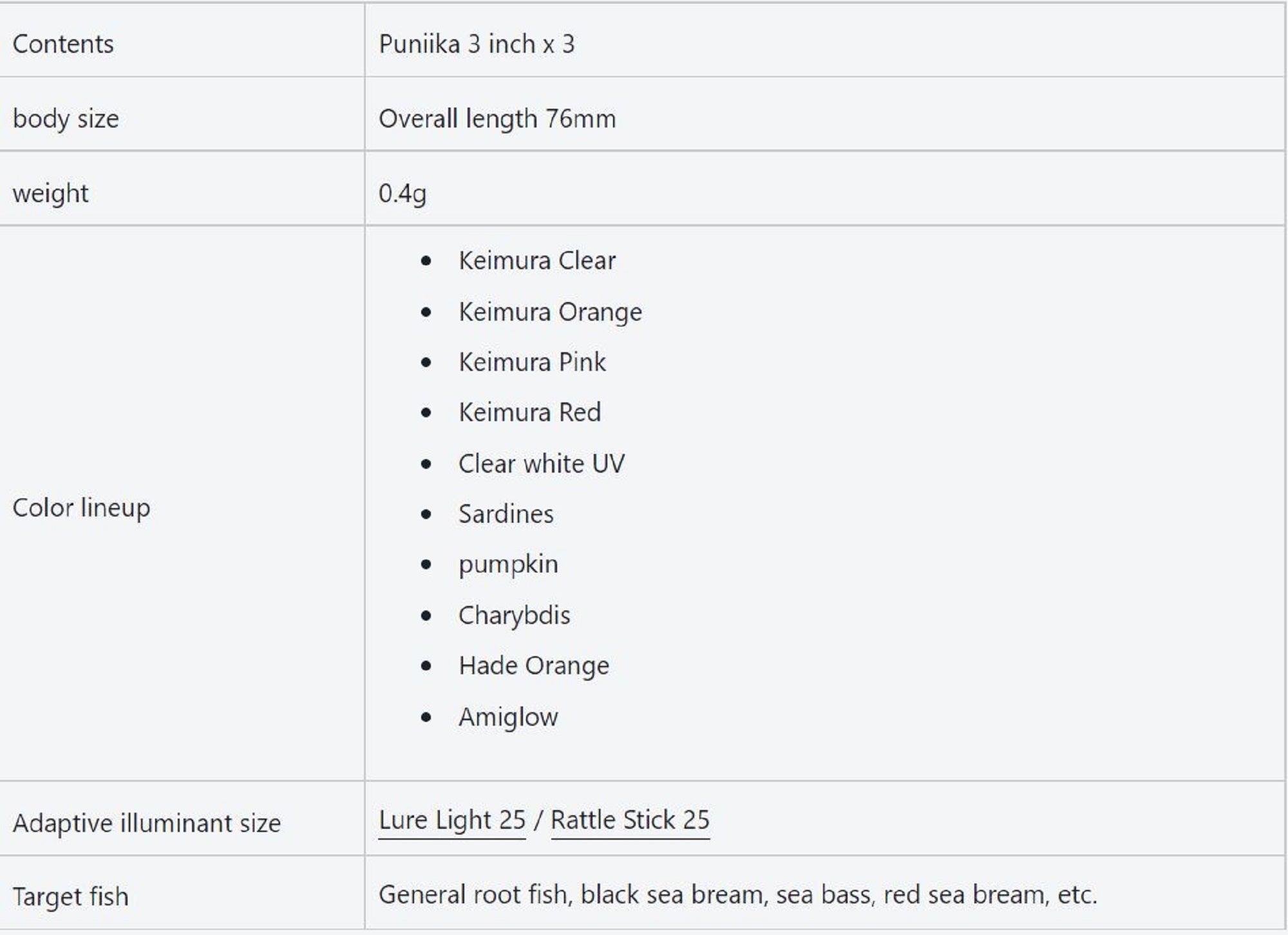This screenshot has height=935, width=1288.
Task: Click on Keimura Red text
Action: click(529, 412)
